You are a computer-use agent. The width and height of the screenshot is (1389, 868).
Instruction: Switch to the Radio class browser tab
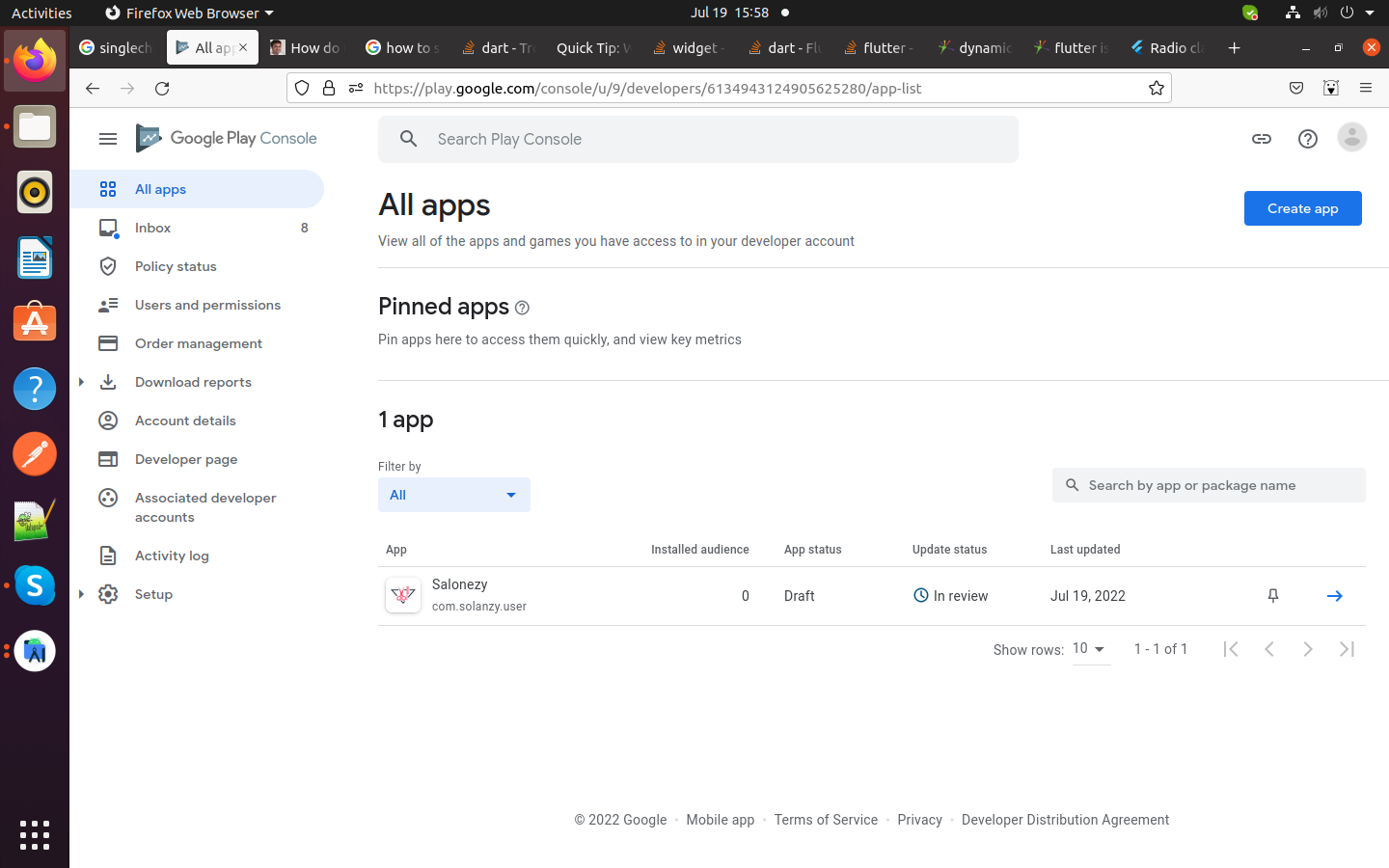click(x=1167, y=47)
